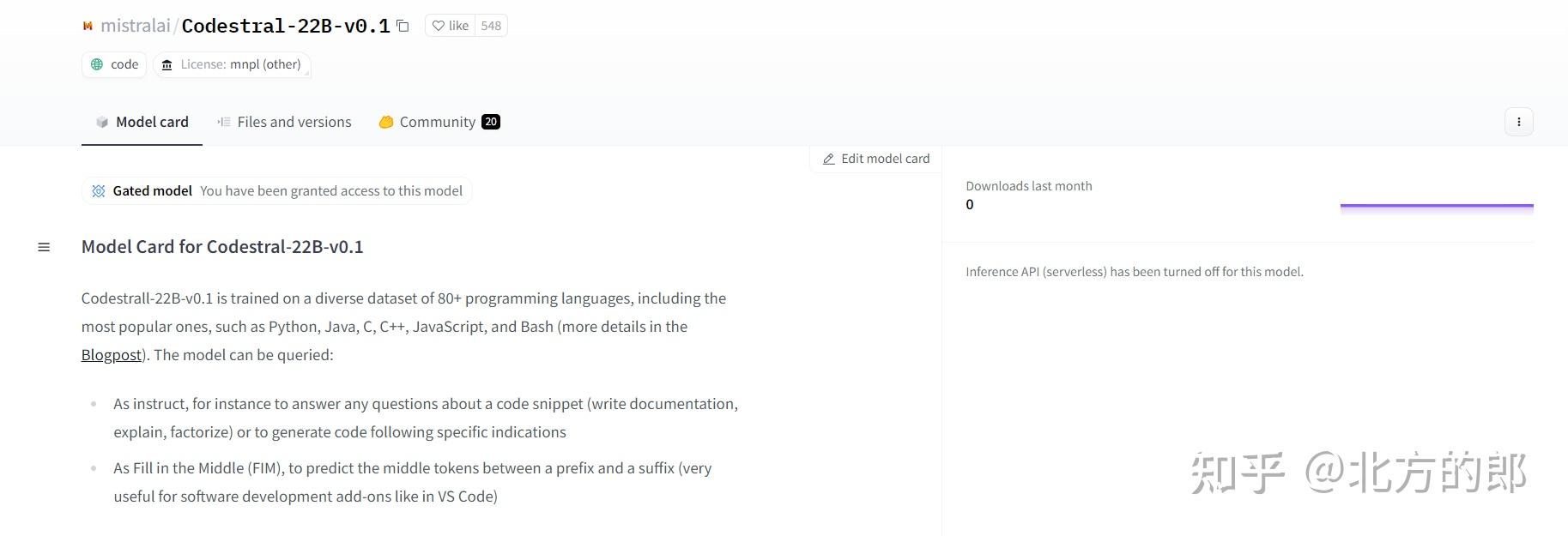The width and height of the screenshot is (1568, 536).
Task: Click the License: mnpl (other) tag
Action: coord(232,64)
